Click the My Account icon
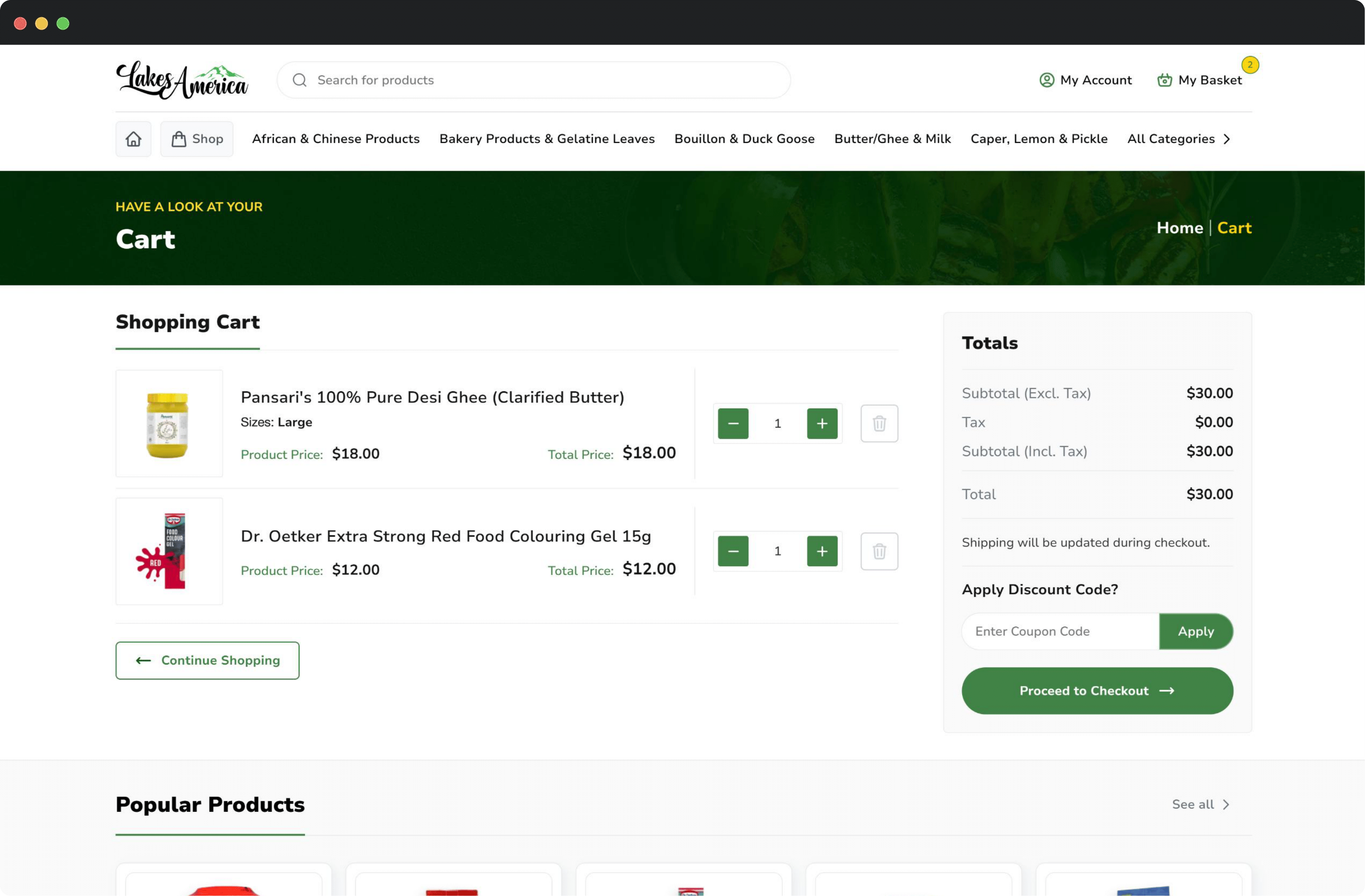The image size is (1365, 896). [x=1047, y=80]
